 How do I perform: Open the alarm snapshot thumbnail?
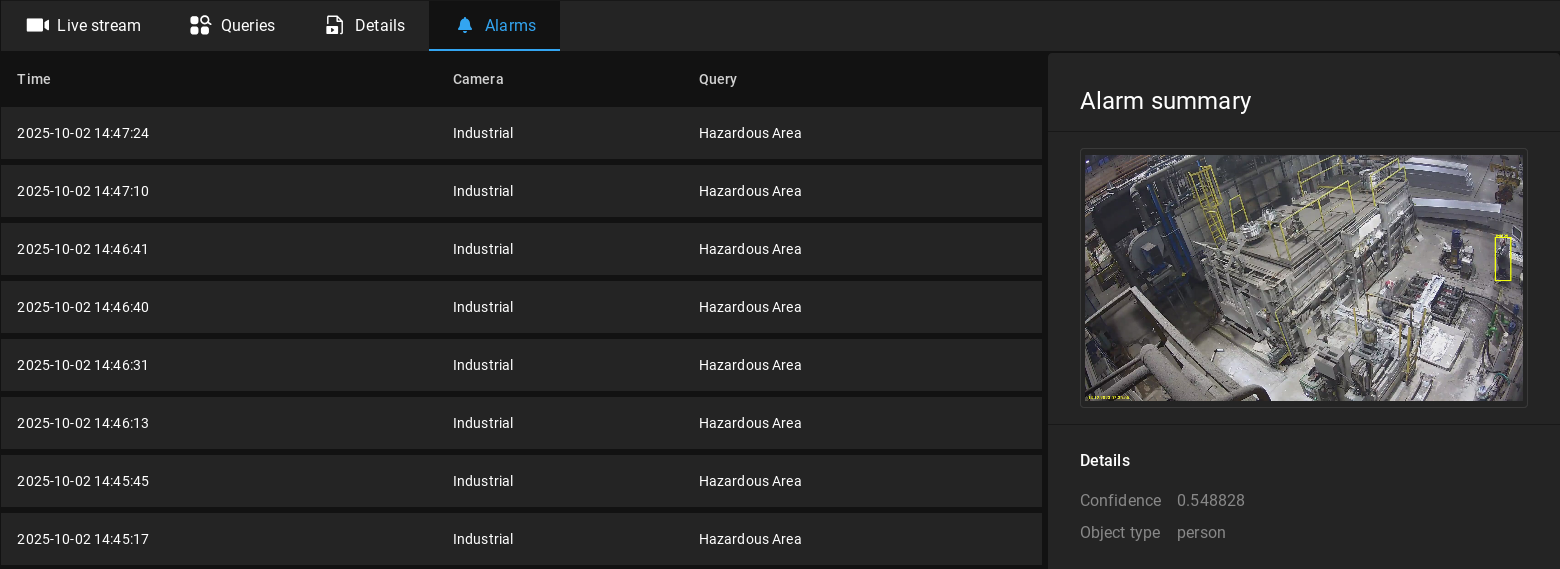tap(1303, 277)
